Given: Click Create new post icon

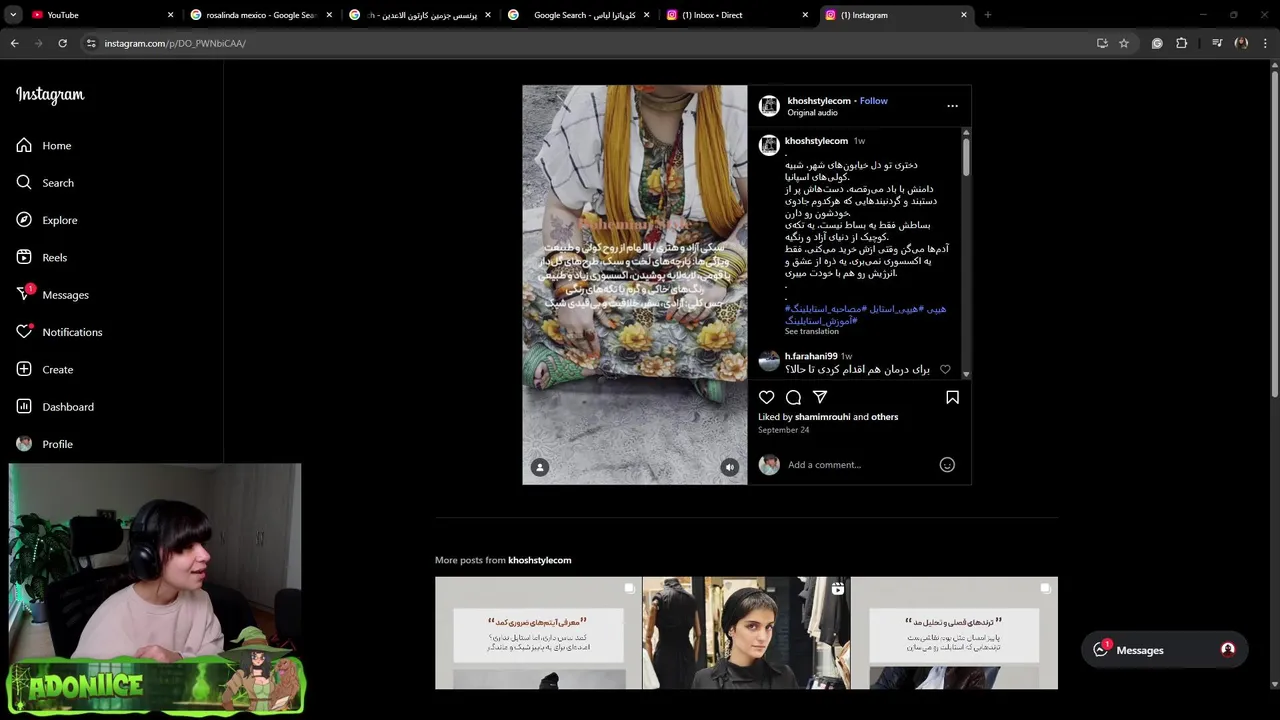Looking at the screenshot, I should [24, 369].
